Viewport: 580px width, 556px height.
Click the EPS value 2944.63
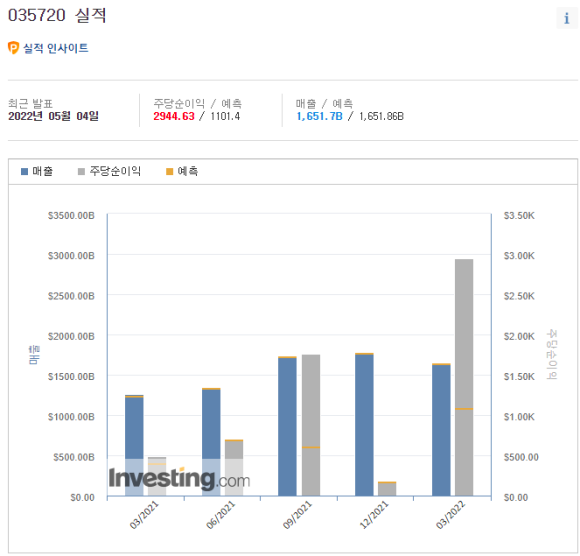[x=174, y=116]
